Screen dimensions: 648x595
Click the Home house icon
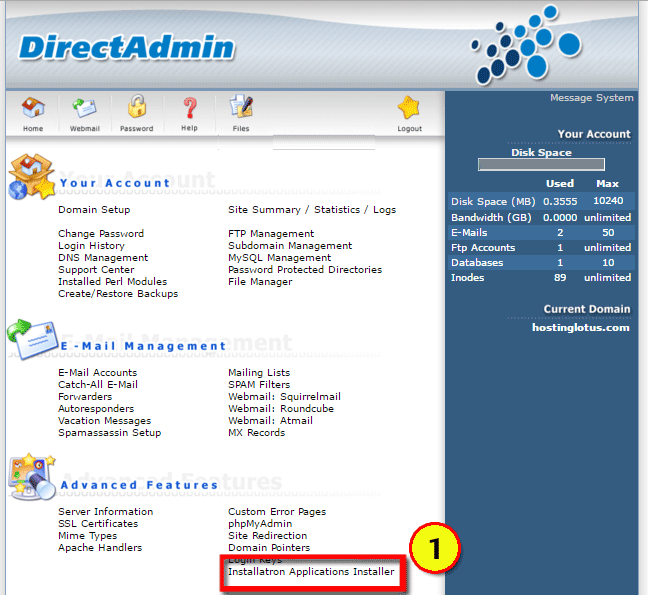click(33, 107)
